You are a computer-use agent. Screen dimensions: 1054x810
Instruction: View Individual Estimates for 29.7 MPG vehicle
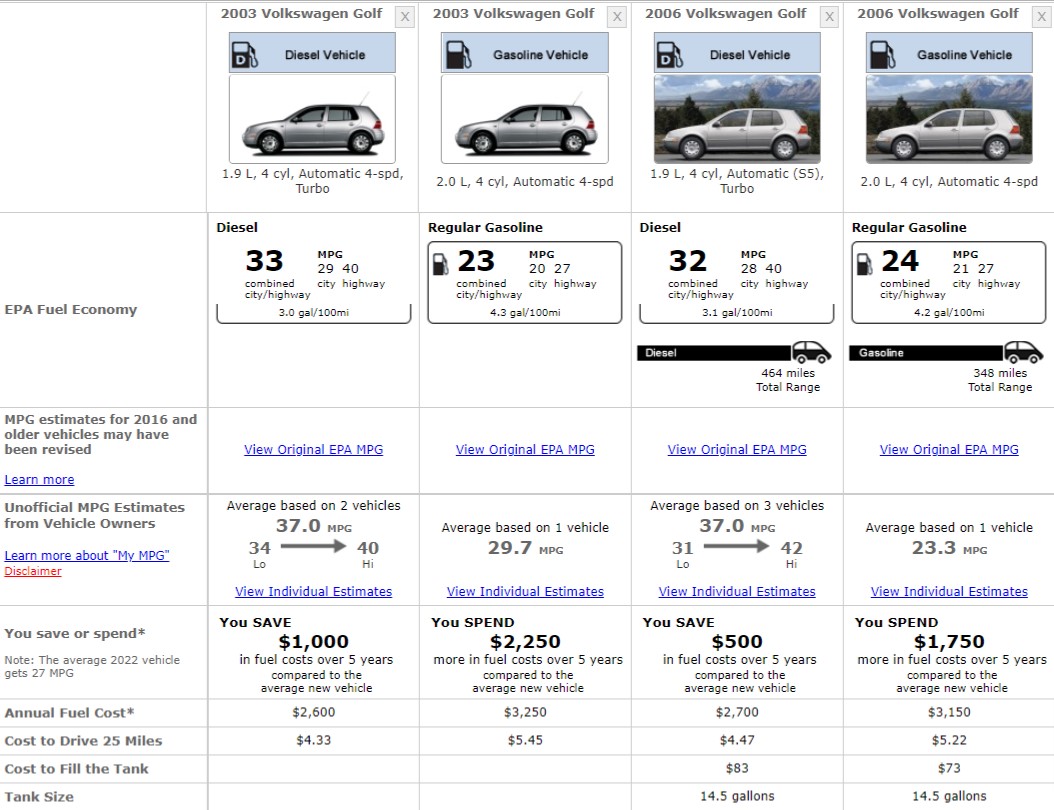pos(525,592)
